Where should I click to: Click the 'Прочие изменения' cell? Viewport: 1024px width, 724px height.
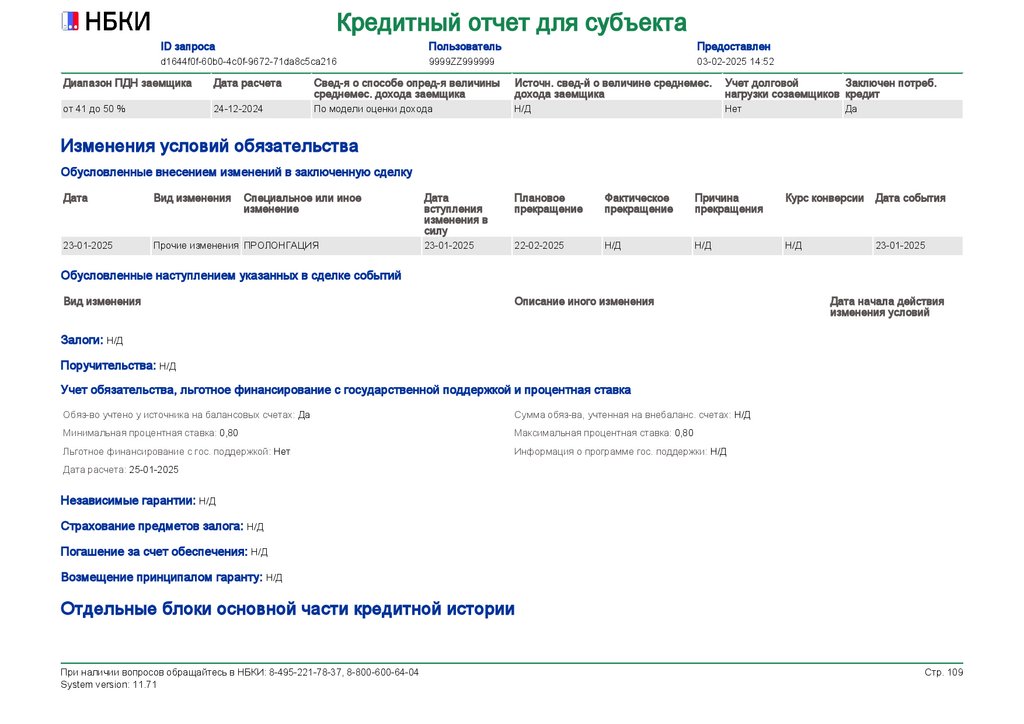tap(196, 245)
